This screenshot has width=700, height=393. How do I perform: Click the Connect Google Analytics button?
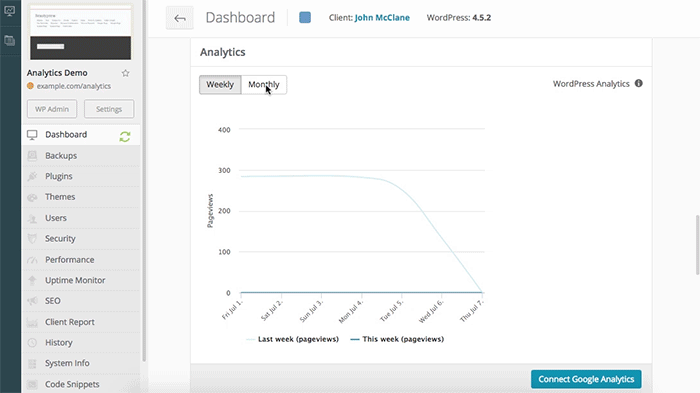[586, 379]
